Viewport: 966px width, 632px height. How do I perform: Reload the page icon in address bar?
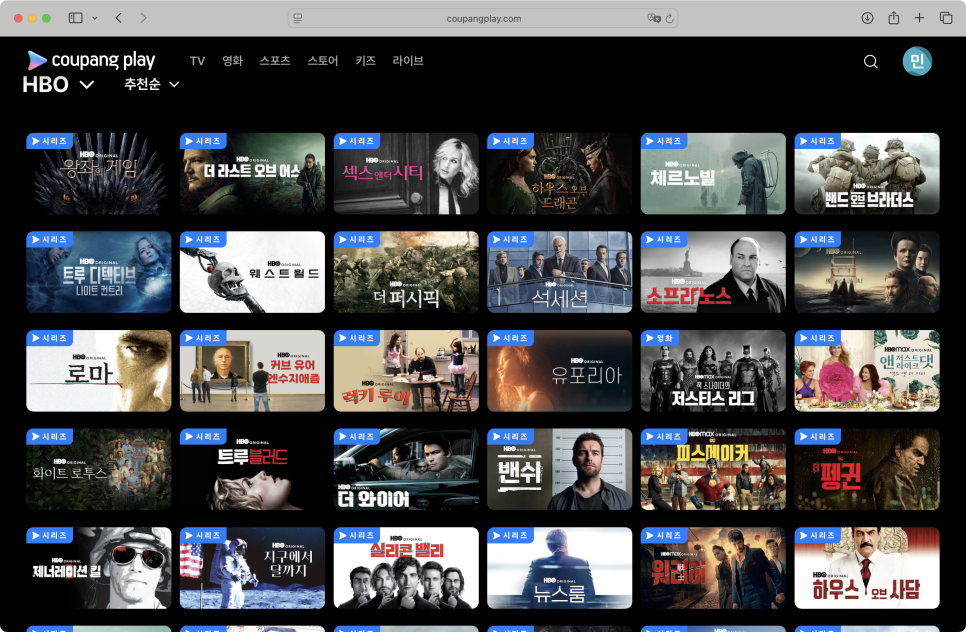670,18
